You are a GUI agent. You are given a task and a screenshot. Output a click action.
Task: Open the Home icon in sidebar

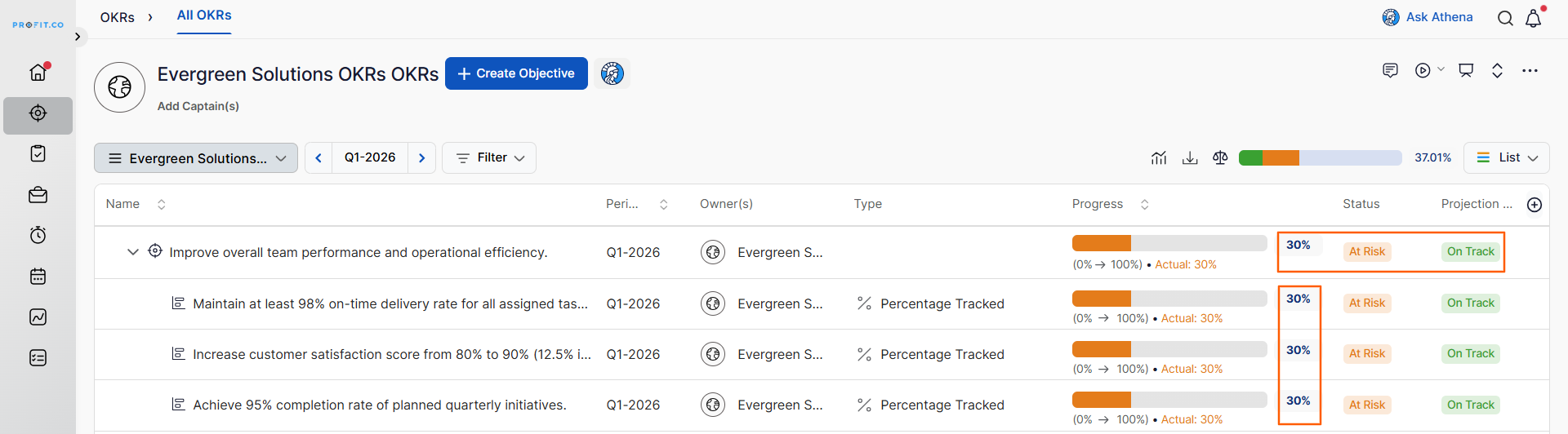pos(38,73)
